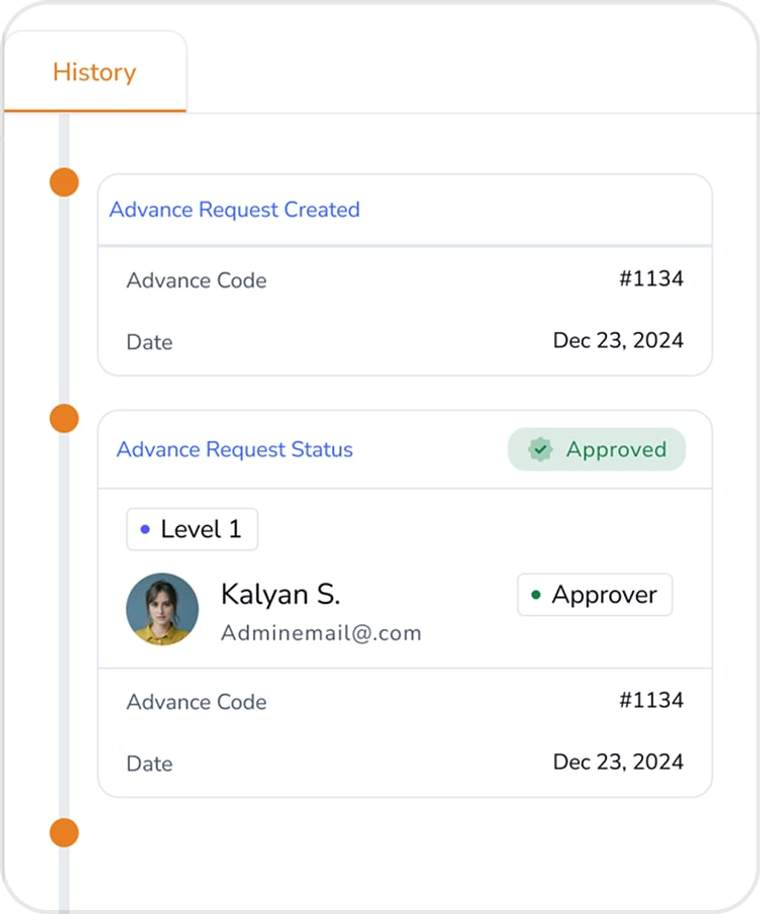The height and width of the screenshot is (914, 760).
Task: Click the green checkmark icon in Approved badge
Action: pos(540,449)
